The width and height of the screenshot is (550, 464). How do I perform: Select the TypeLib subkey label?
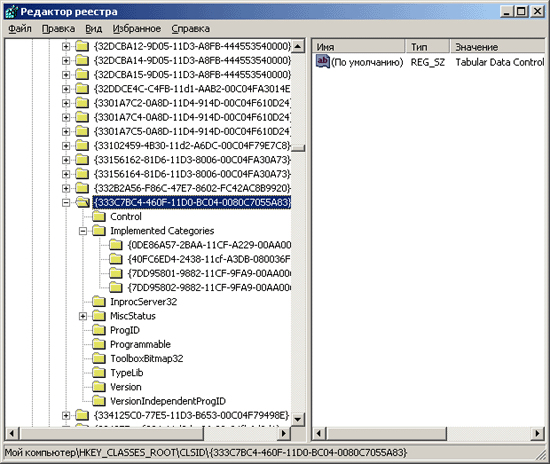pos(127,373)
